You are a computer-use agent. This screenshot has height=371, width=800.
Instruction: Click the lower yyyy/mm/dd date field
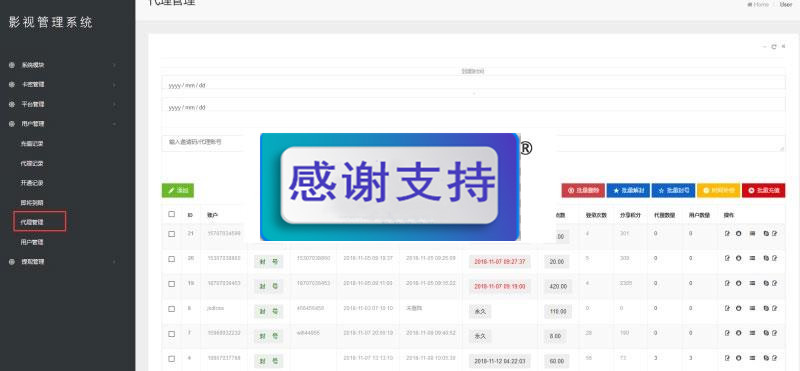click(x=473, y=105)
